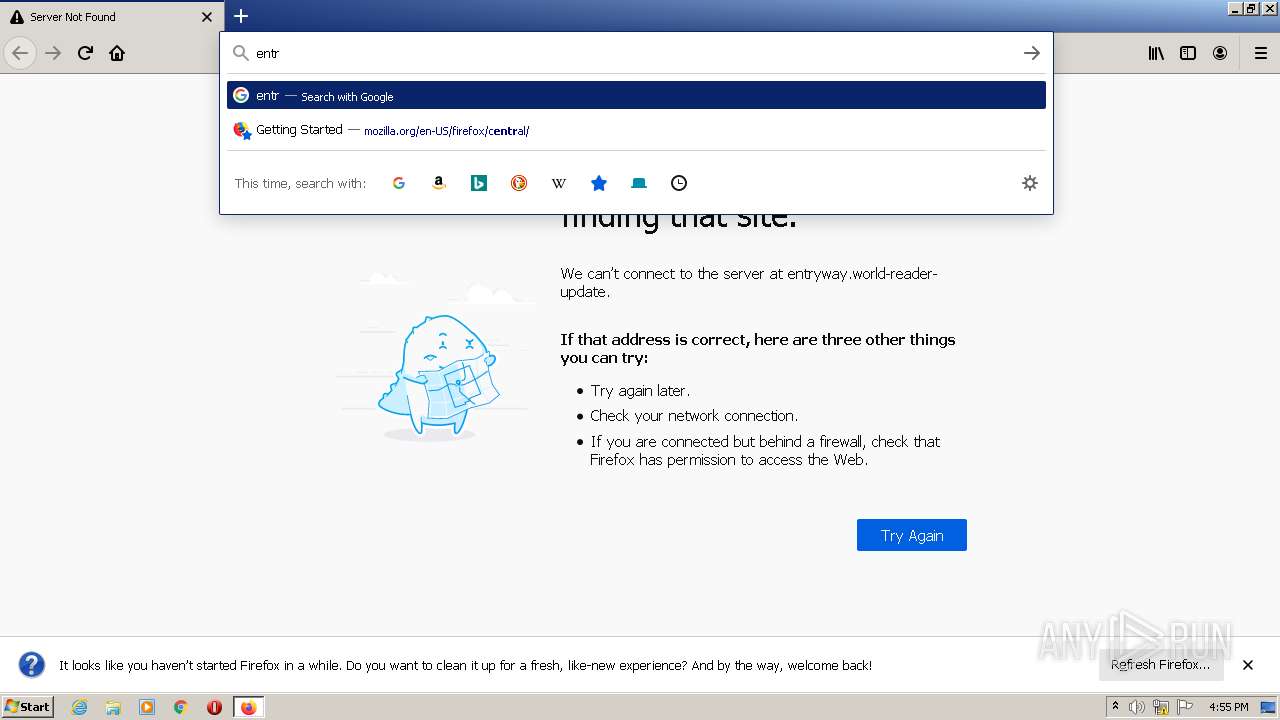Click the Try Again button
1280x720 pixels.
pos(912,535)
